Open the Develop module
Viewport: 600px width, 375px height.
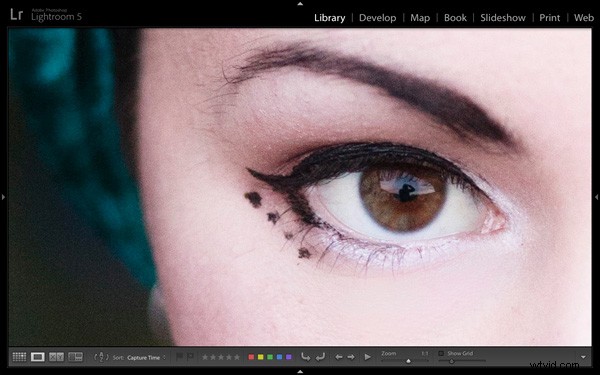point(377,18)
